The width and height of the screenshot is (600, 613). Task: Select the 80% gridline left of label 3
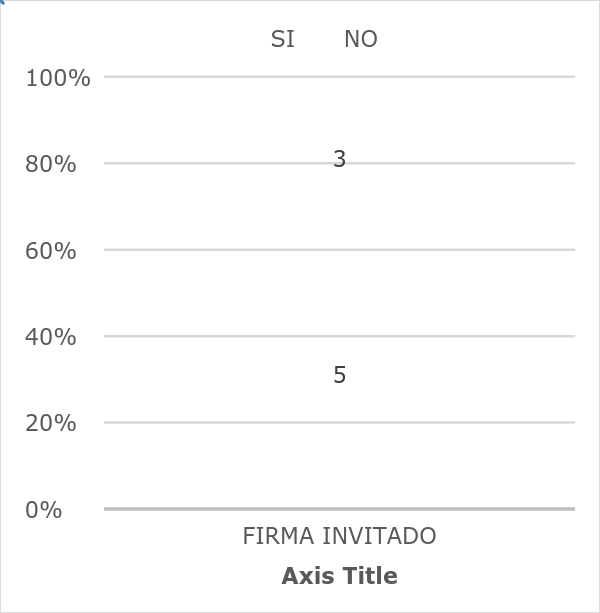pos(218,163)
